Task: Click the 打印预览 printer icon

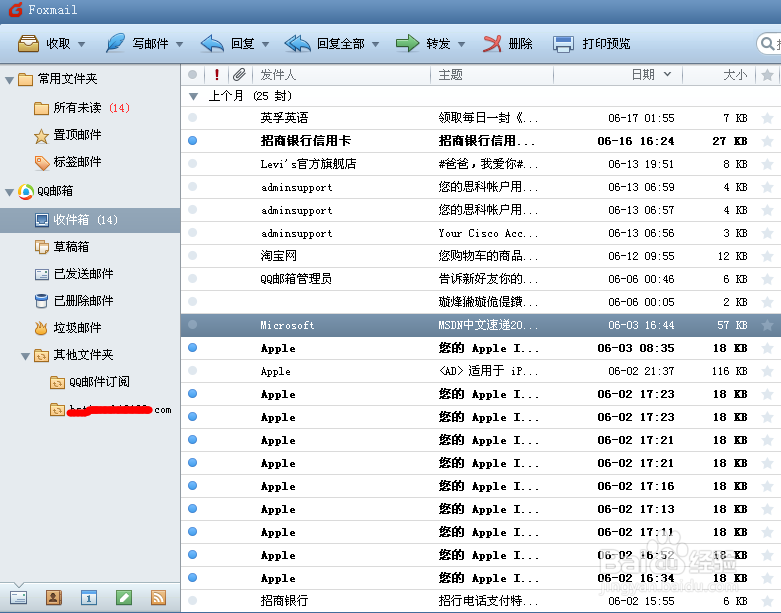Action: pos(563,44)
